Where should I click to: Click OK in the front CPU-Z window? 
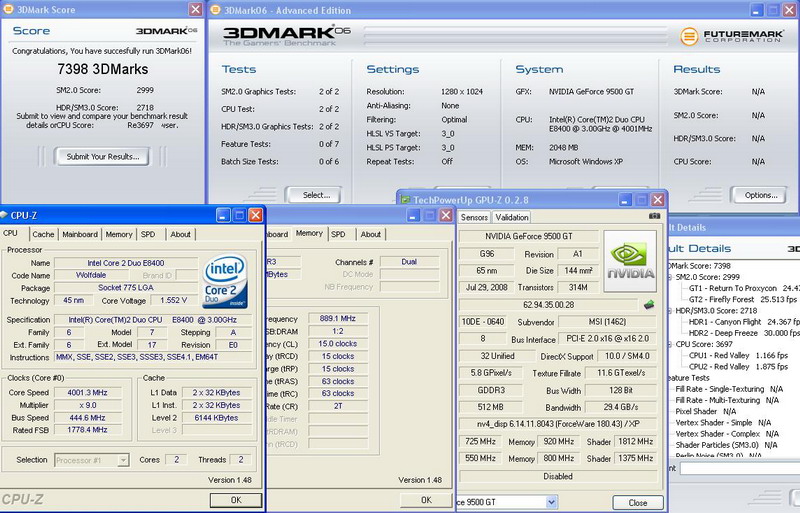tap(236, 500)
